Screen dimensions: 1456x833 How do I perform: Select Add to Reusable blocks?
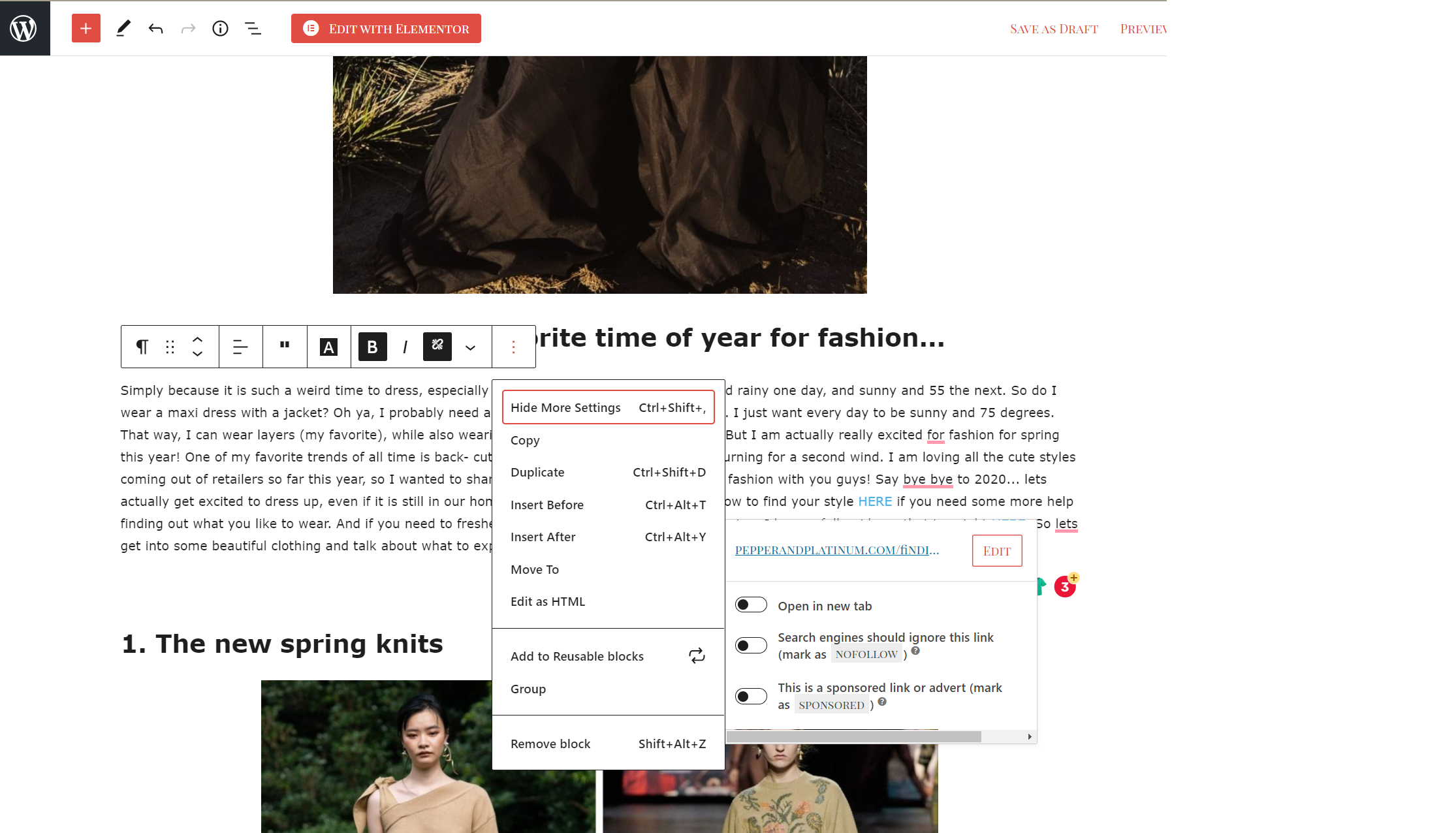coord(609,656)
